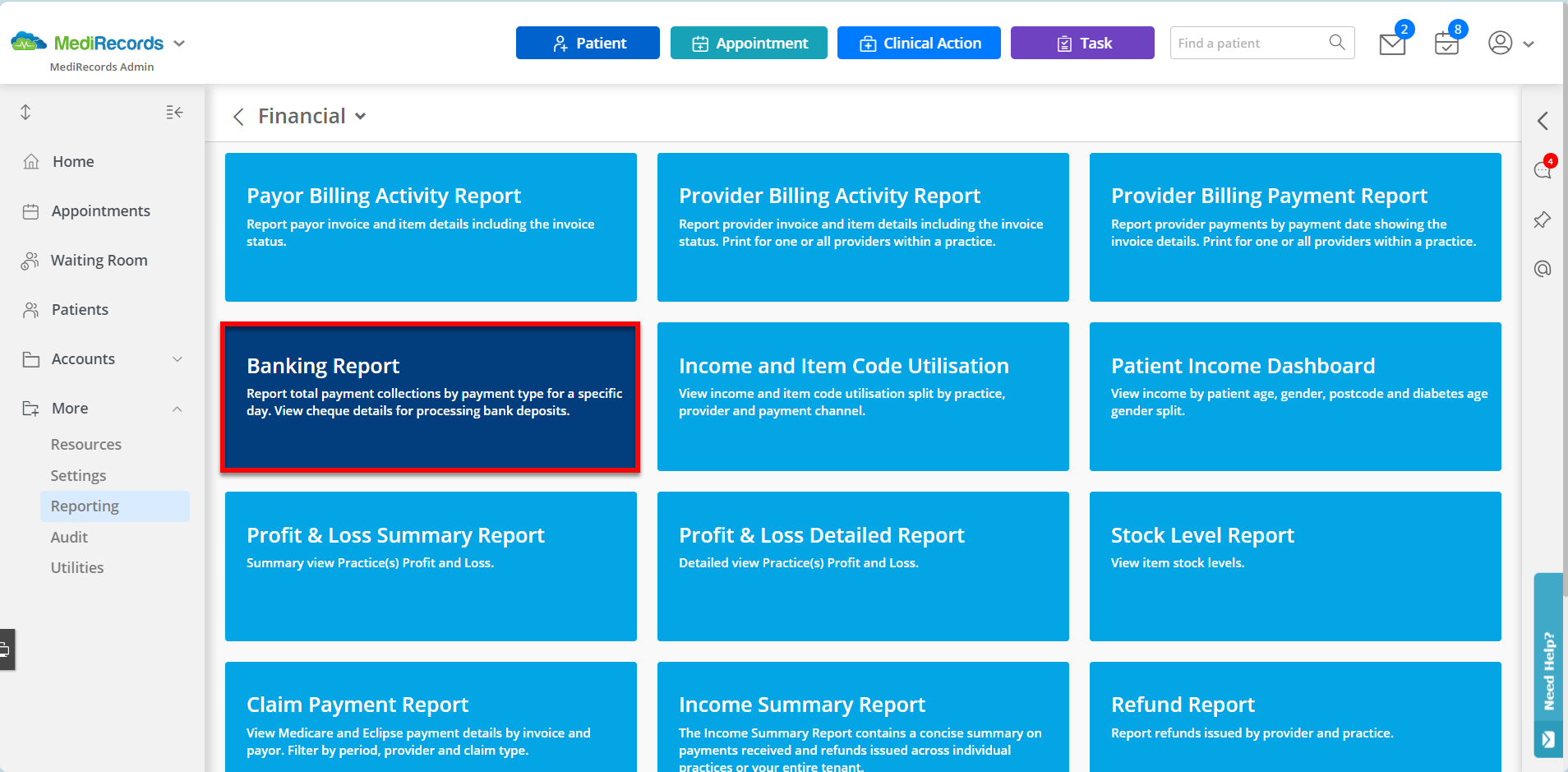The height and width of the screenshot is (772, 1568).
Task: Click the sidebar reorder up-down arrows icon
Action: coord(25,112)
